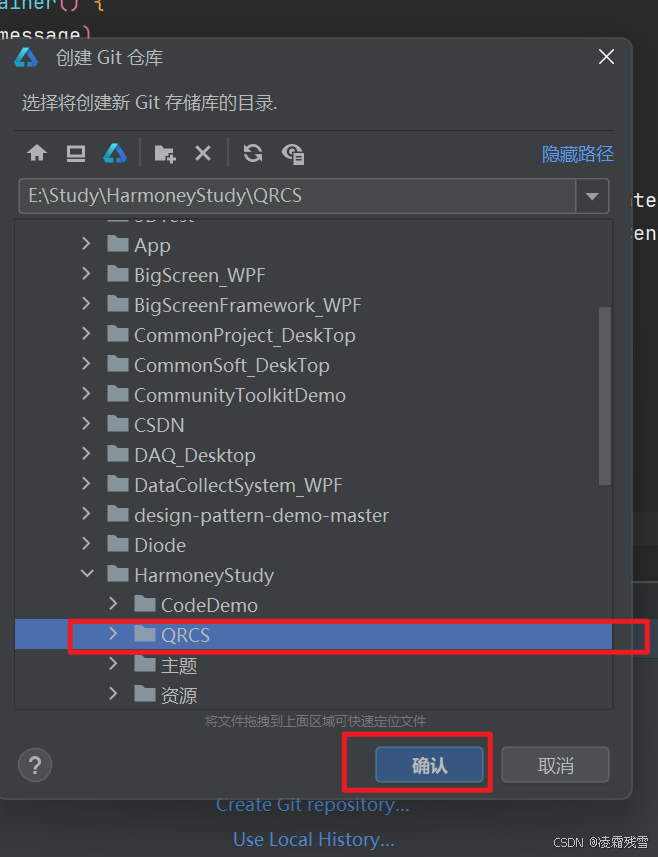Open the path history dropdown
The width and height of the screenshot is (658, 857).
592,196
